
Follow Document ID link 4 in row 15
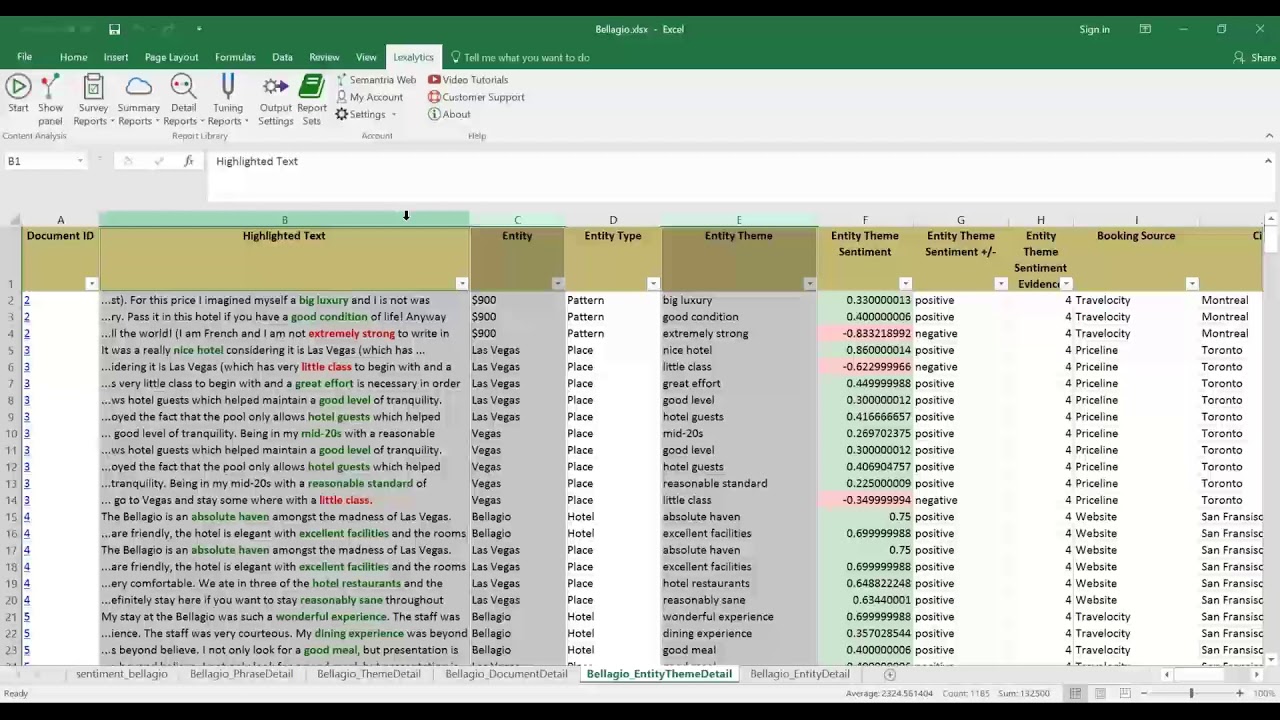(x=27, y=517)
